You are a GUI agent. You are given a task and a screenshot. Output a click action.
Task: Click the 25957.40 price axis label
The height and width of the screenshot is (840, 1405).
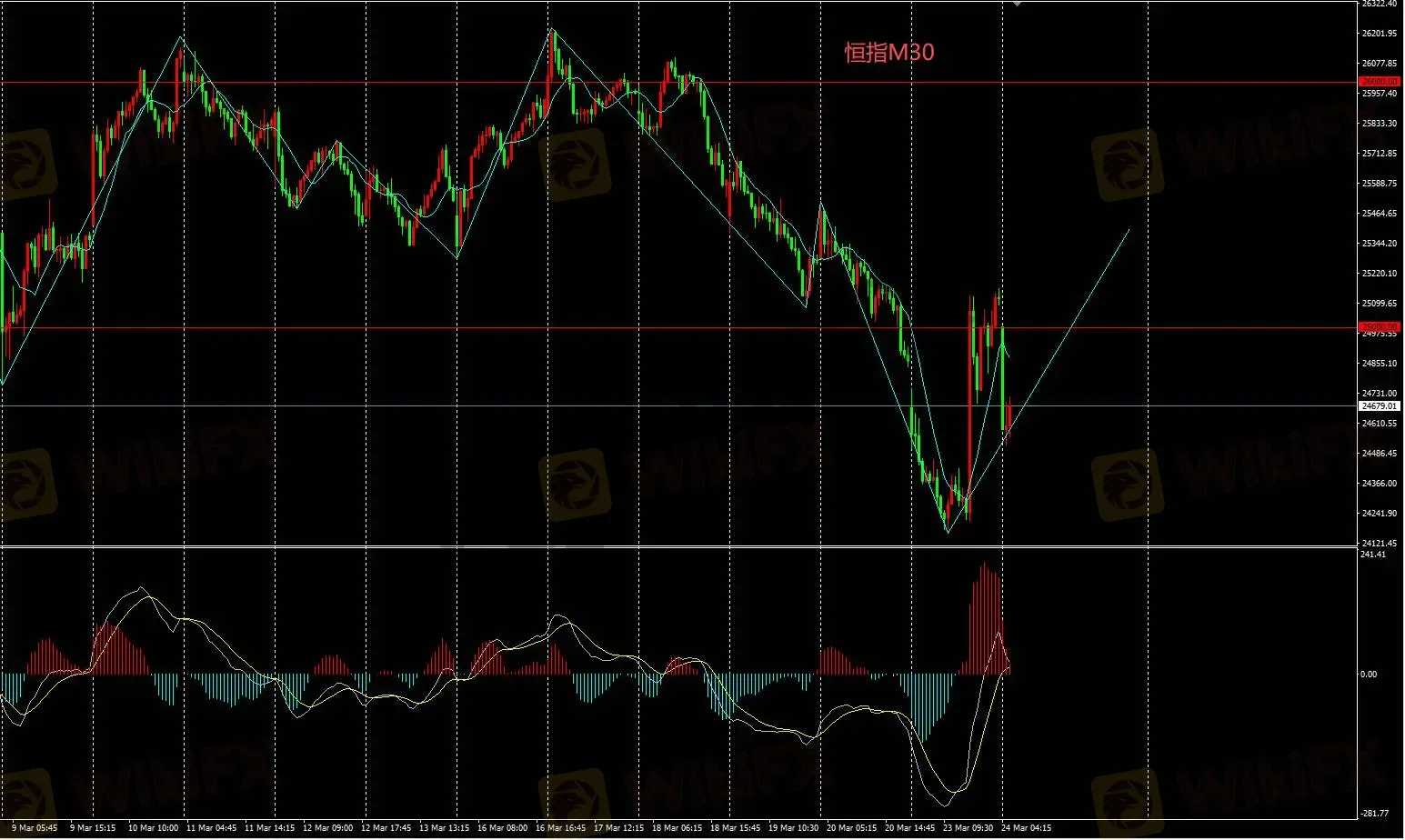pyautogui.click(x=1380, y=94)
